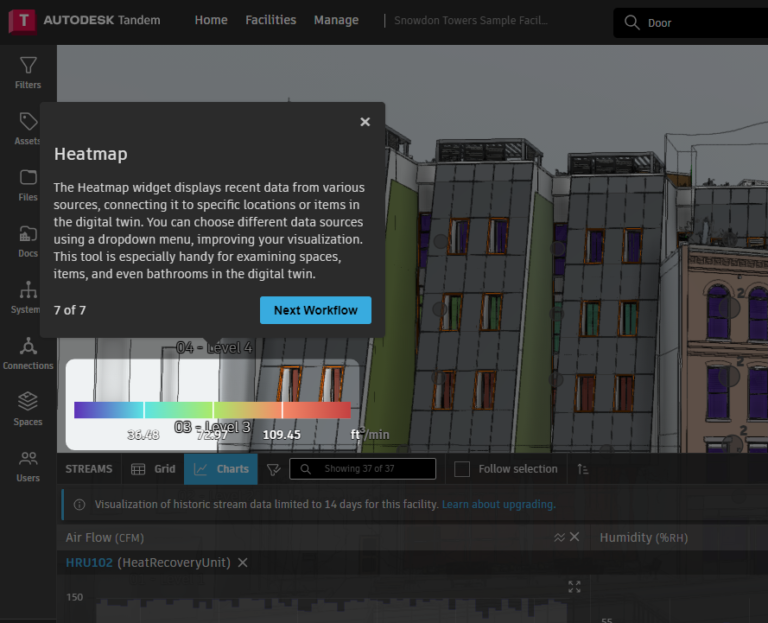Viewport: 768px width, 623px height.
Task: Open the Assets panel
Action: coord(28,129)
